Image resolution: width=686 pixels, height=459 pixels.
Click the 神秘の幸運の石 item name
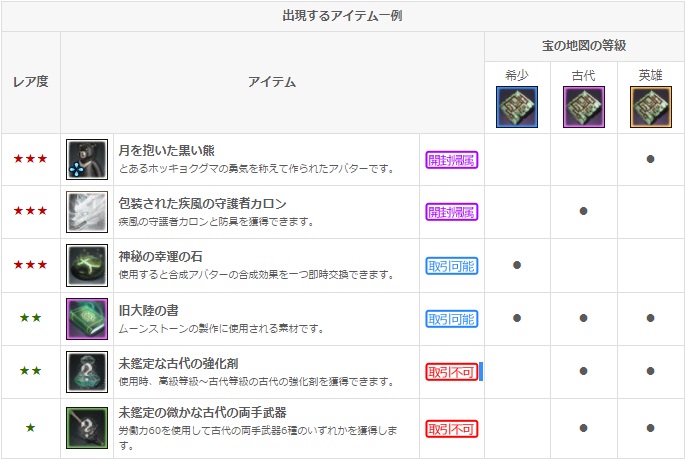(161, 256)
